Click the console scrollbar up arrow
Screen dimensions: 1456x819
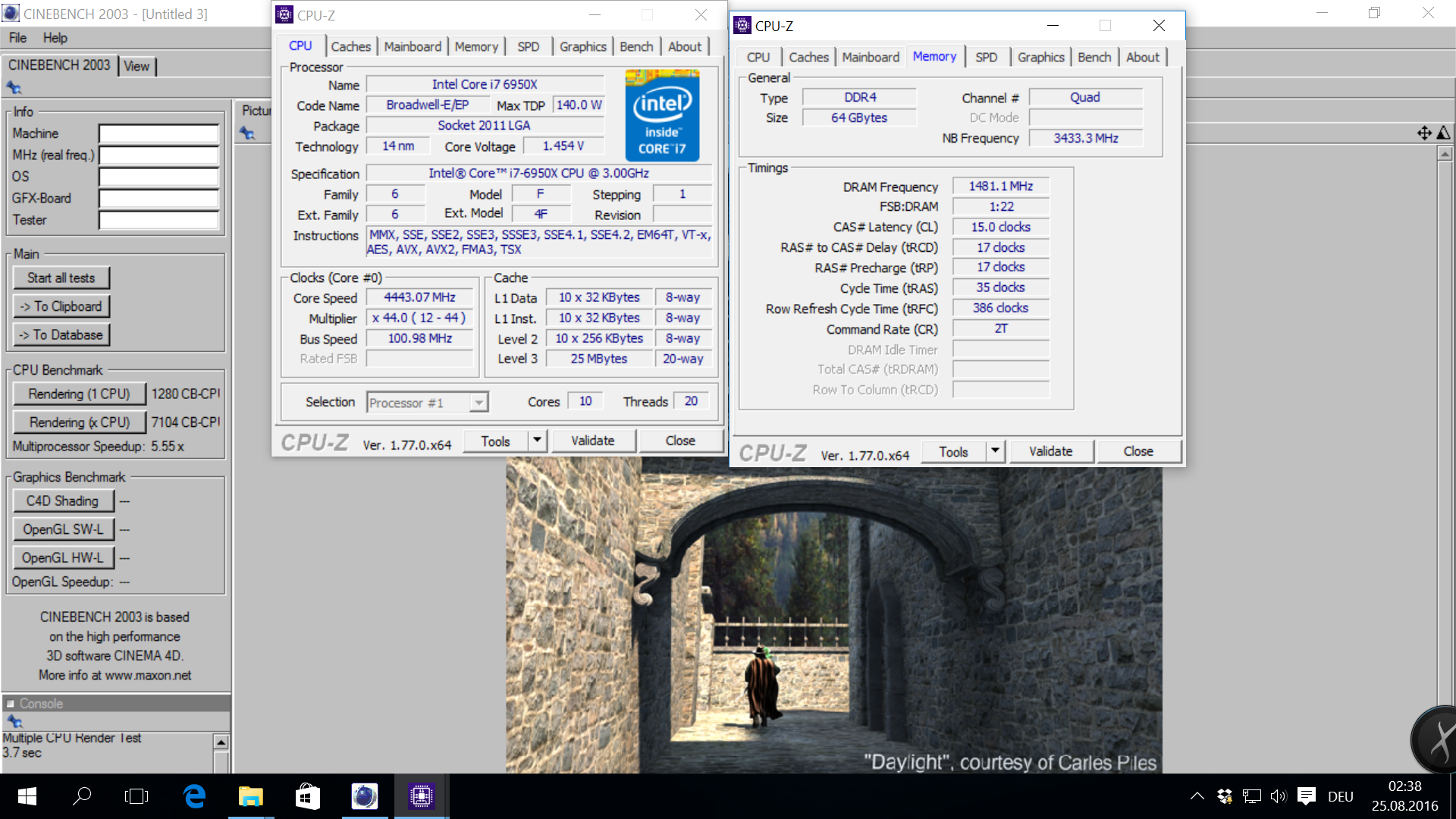(x=221, y=742)
